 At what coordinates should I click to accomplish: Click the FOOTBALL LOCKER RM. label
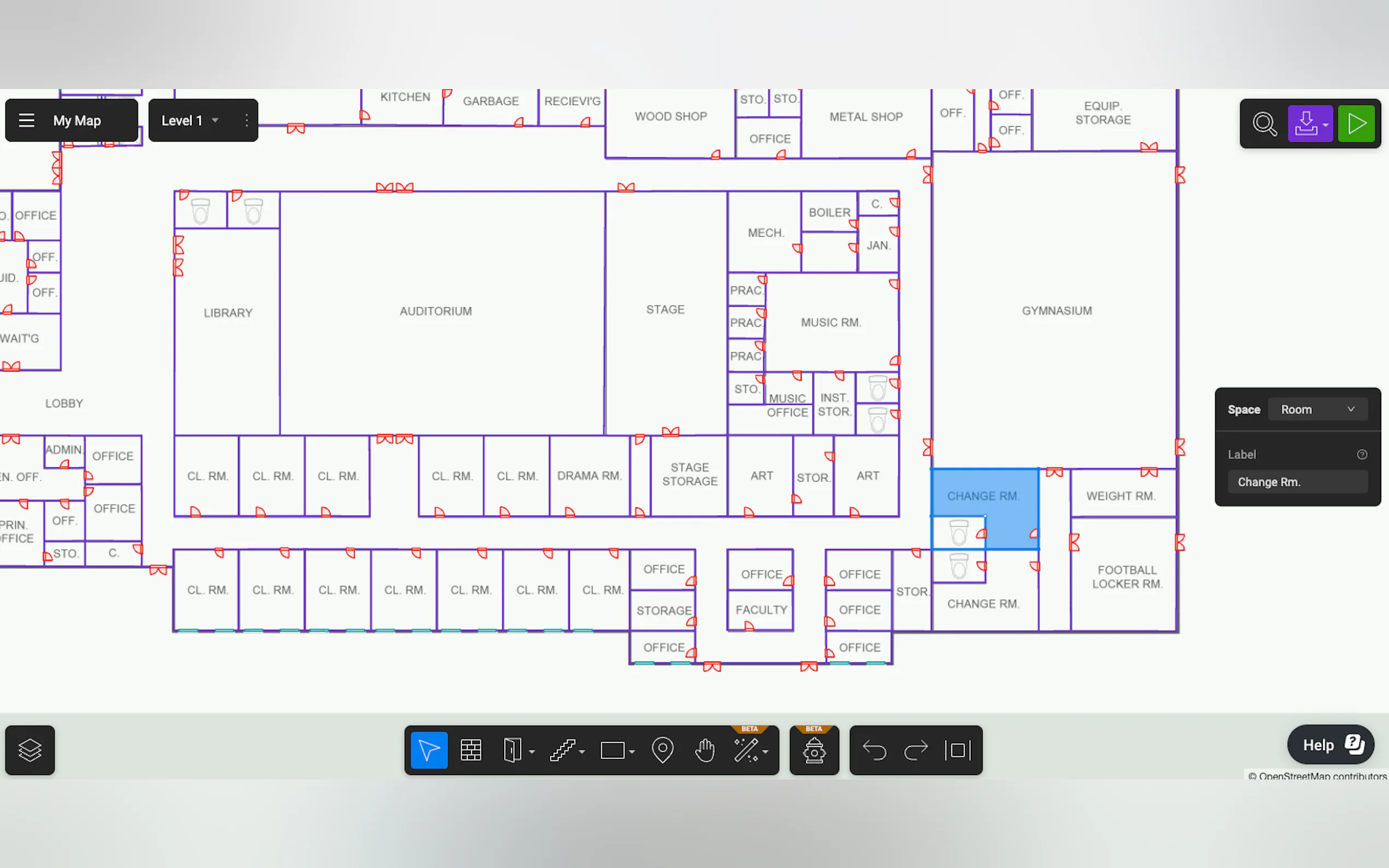pyautogui.click(x=1127, y=577)
